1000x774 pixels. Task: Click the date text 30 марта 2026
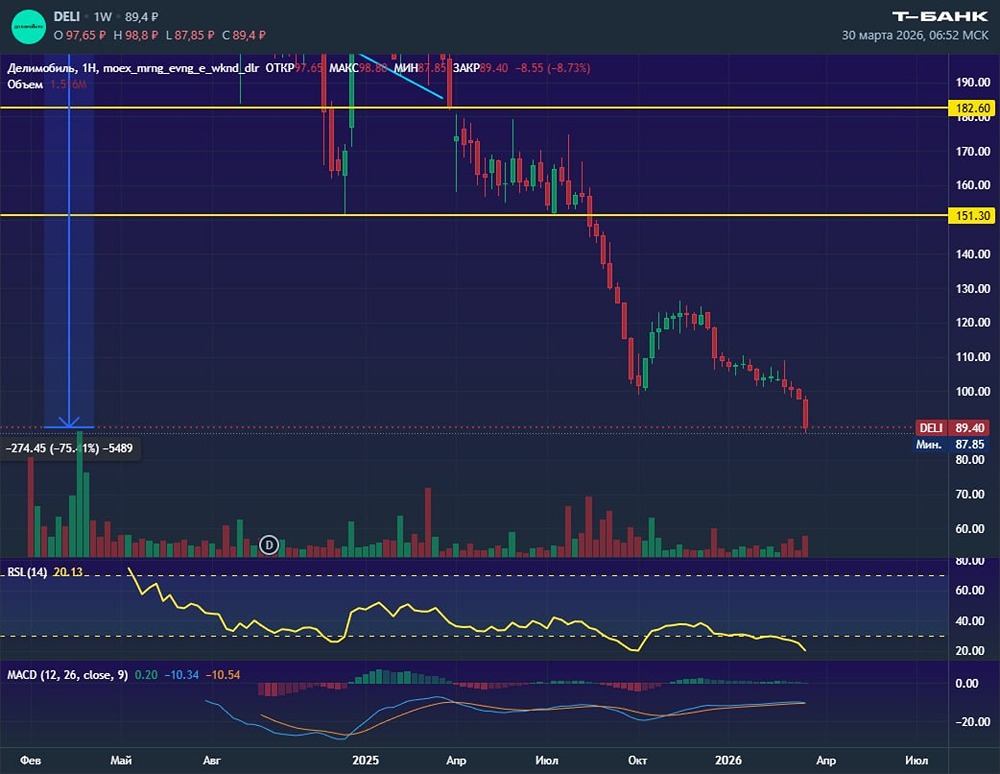pyautogui.click(x=882, y=35)
